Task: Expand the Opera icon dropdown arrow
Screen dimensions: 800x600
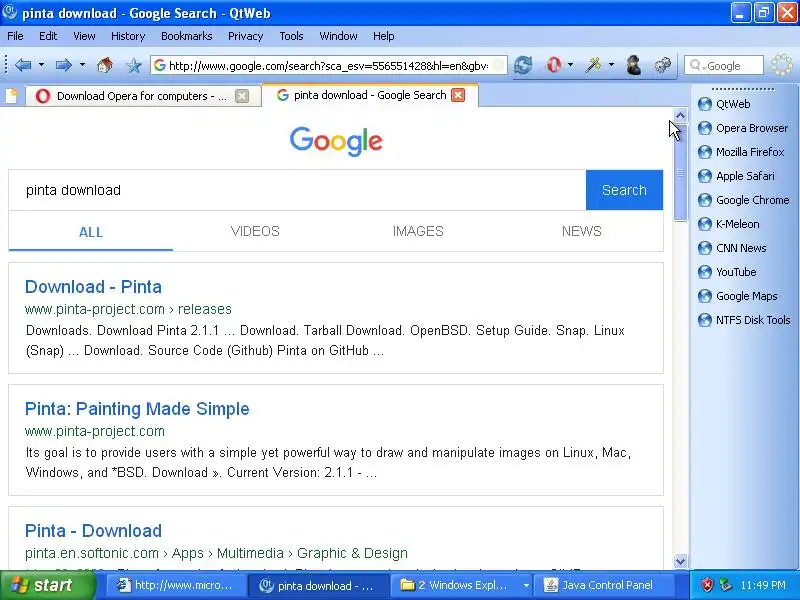Action: (570, 65)
